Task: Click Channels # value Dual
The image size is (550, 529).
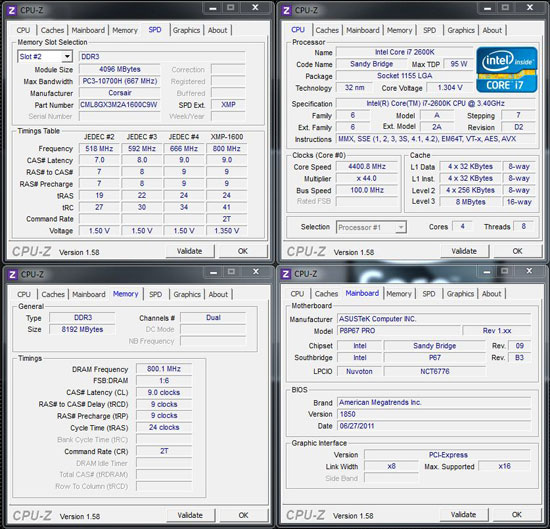Action: click(213, 318)
